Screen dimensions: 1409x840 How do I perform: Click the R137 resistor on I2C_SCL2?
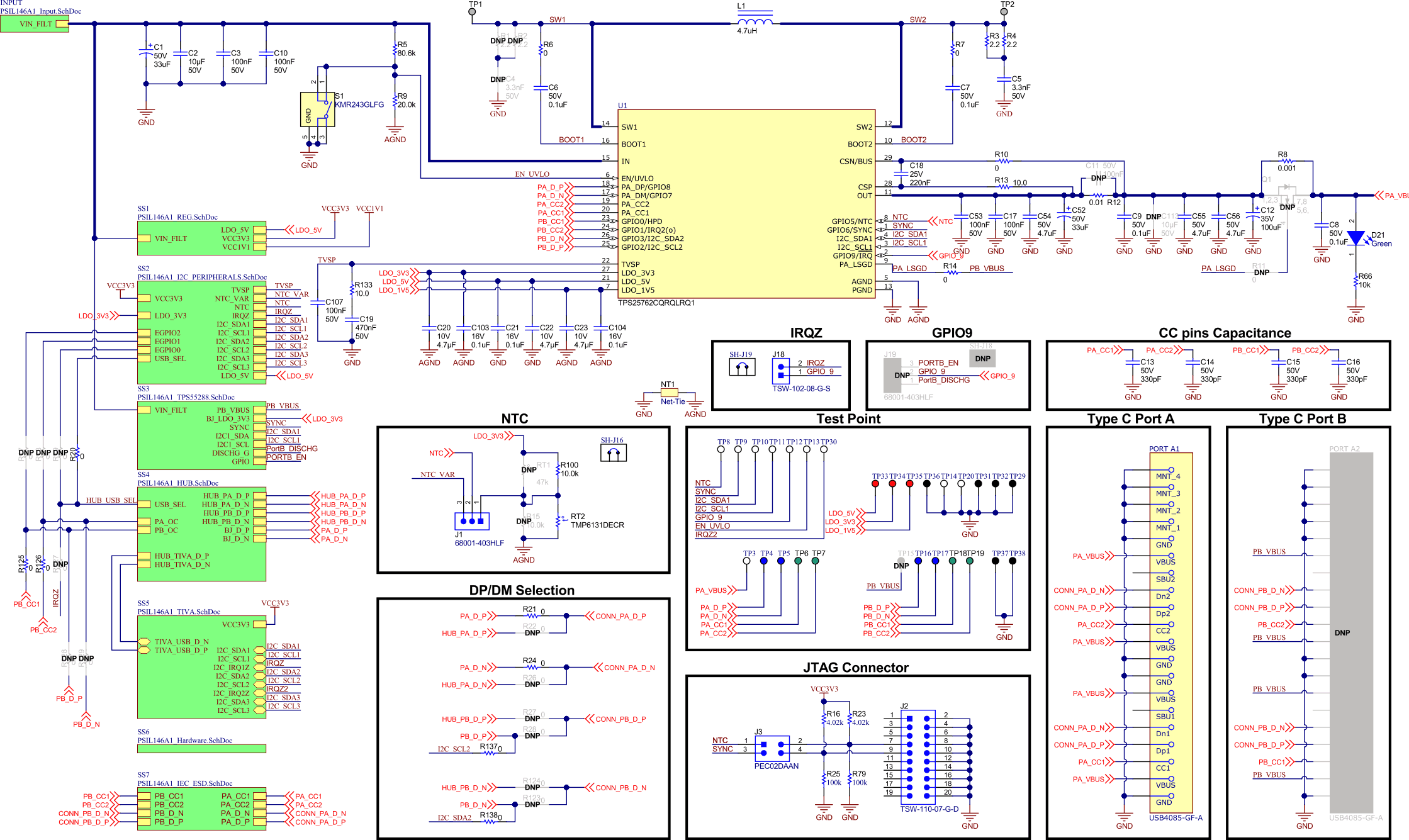pos(489,753)
